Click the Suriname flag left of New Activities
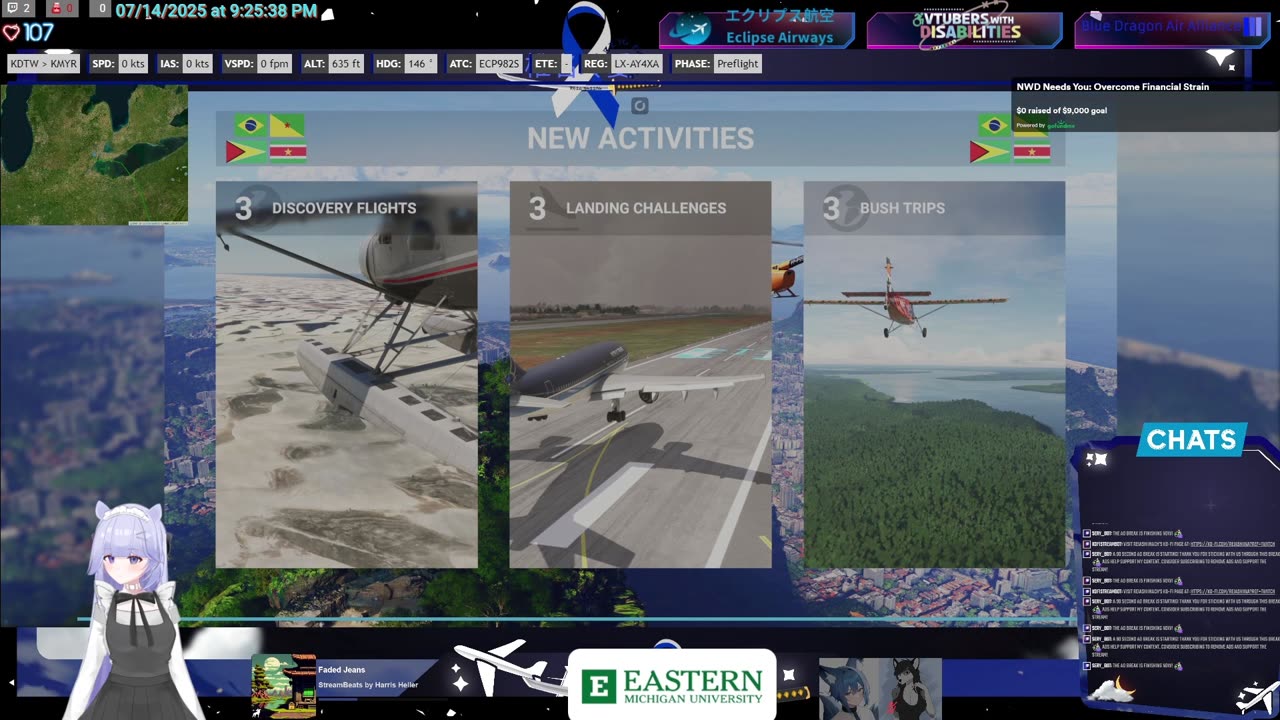This screenshot has width=1280, height=720. tap(288, 152)
